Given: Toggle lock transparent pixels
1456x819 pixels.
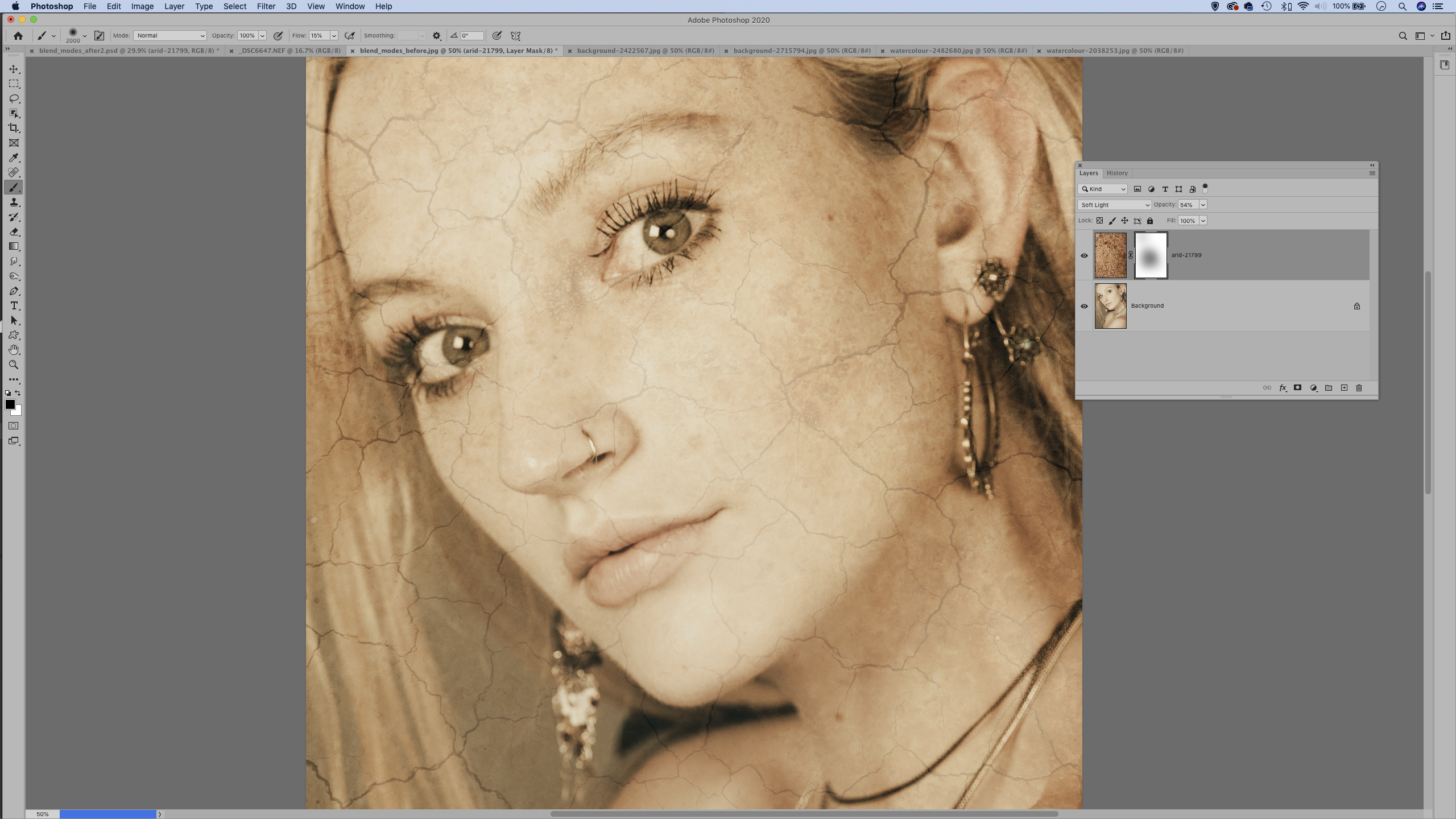Looking at the screenshot, I should 1099,221.
